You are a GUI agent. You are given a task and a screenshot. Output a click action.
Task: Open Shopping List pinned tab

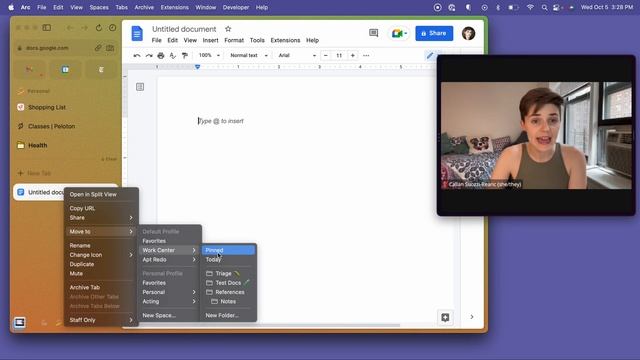(x=66, y=107)
